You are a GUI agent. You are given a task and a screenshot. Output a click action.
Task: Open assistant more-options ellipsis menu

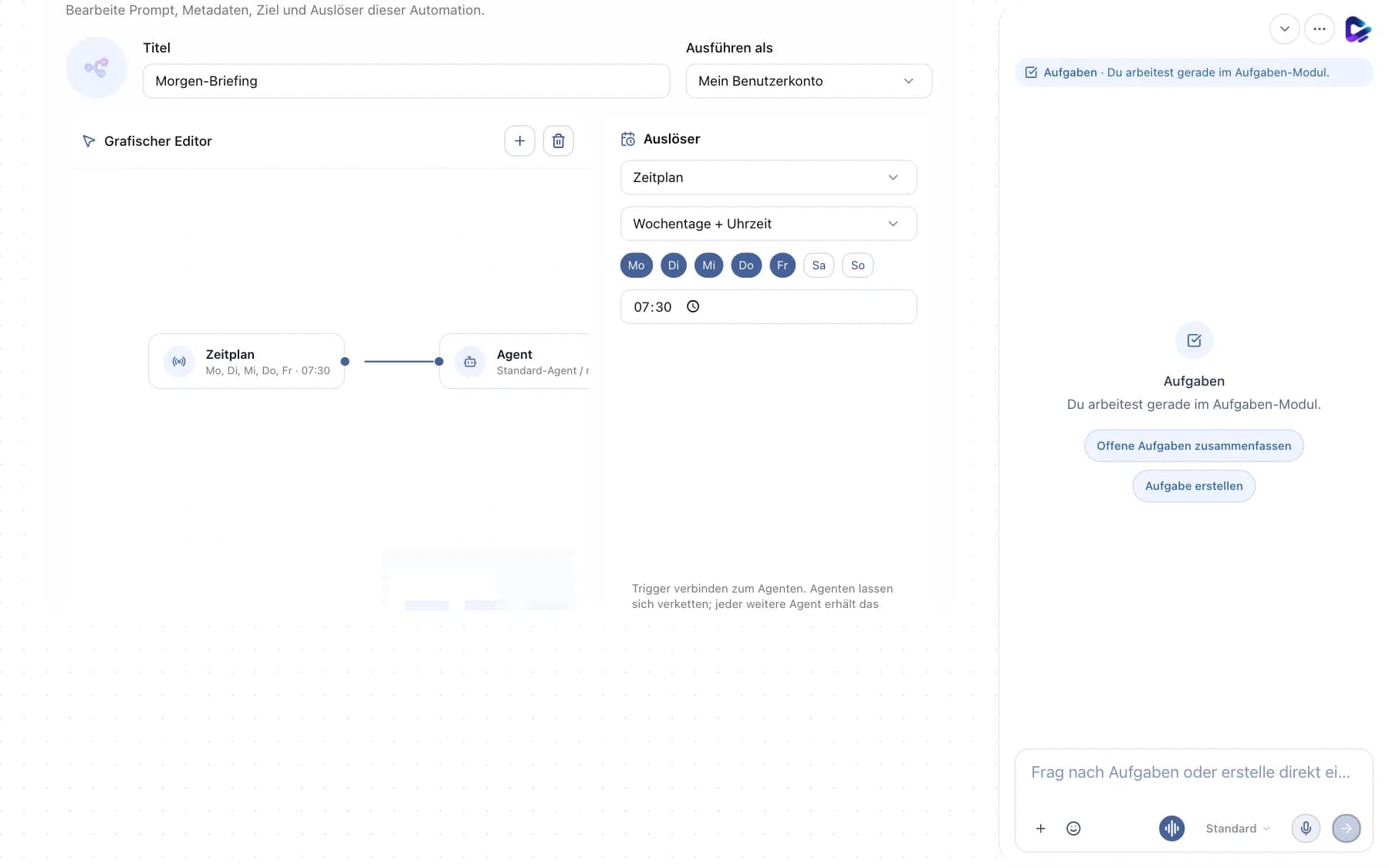1319,29
